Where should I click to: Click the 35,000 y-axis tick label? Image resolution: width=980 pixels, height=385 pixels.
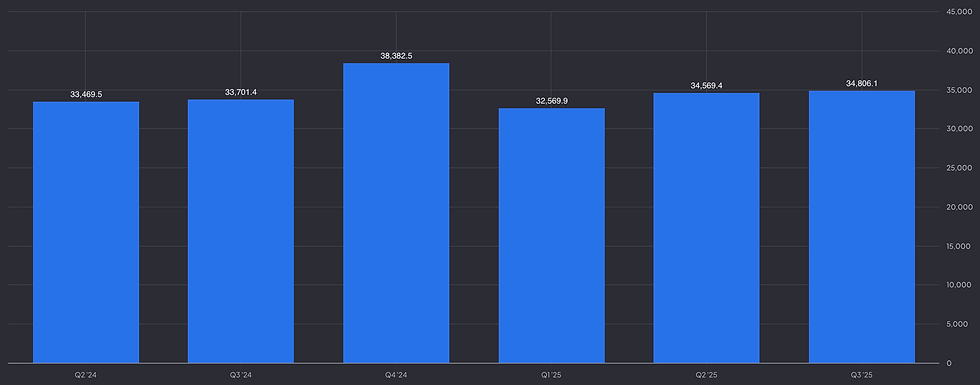pos(958,90)
